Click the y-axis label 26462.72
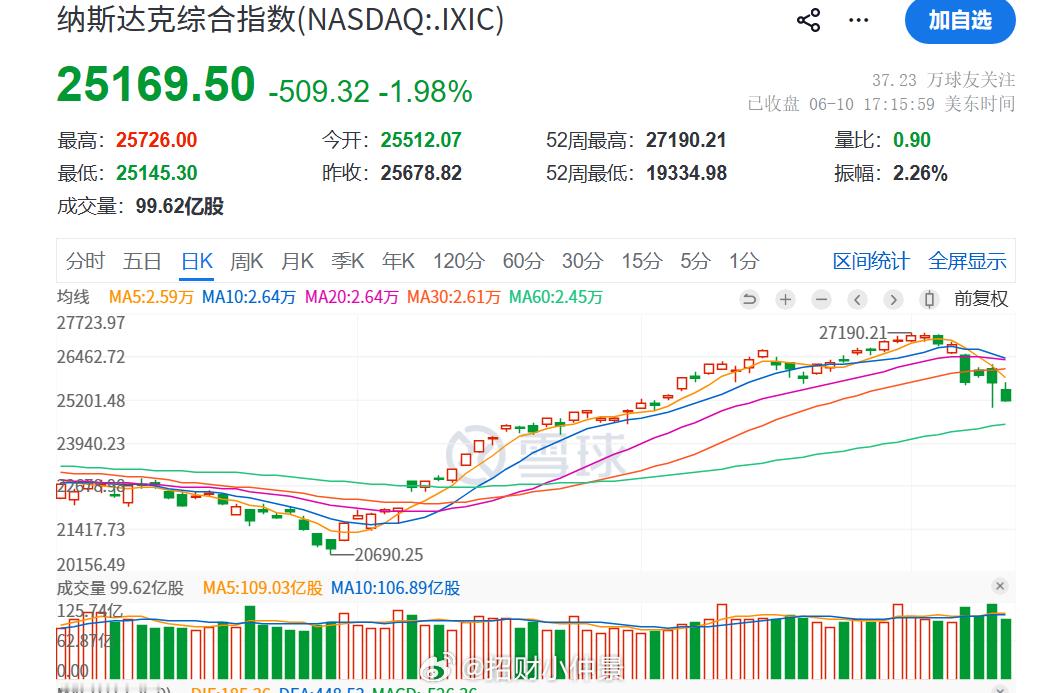The width and height of the screenshot is (1047, 693). 91,357
